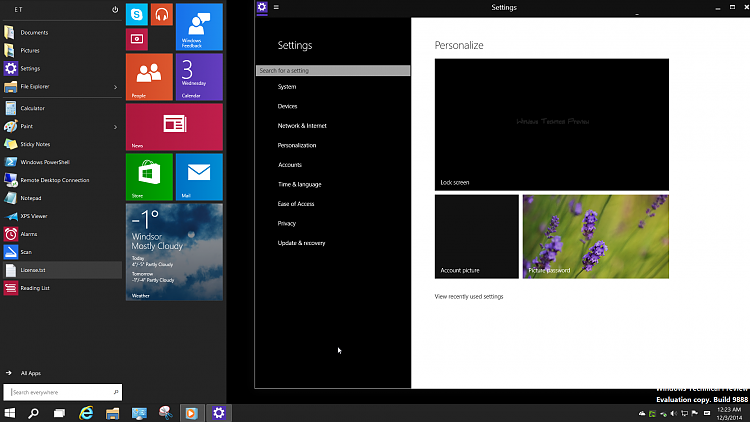Open Remote Desktop Connection
The image size is (750, 422).
click(62, 180)
